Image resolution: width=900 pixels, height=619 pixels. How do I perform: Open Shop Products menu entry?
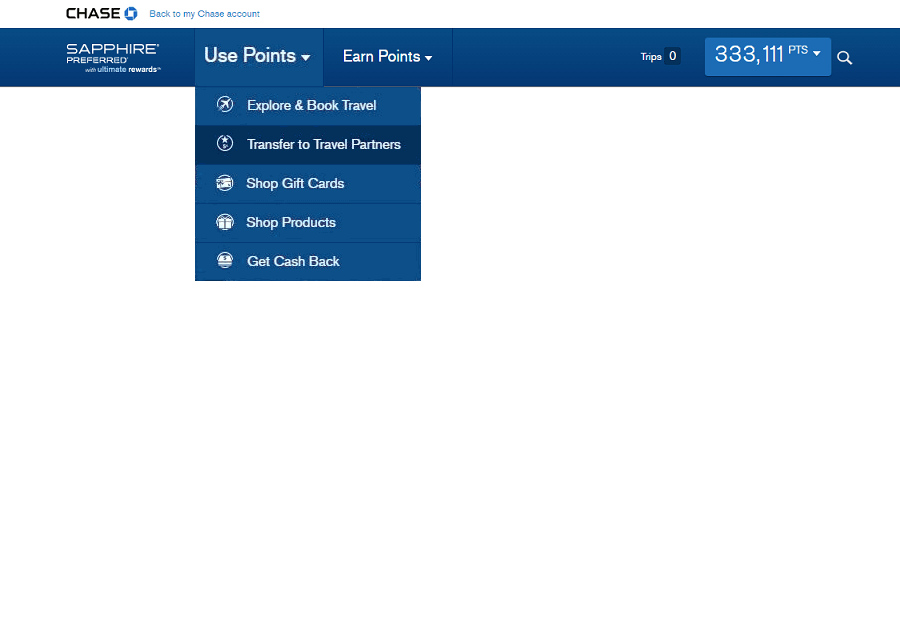308,223
